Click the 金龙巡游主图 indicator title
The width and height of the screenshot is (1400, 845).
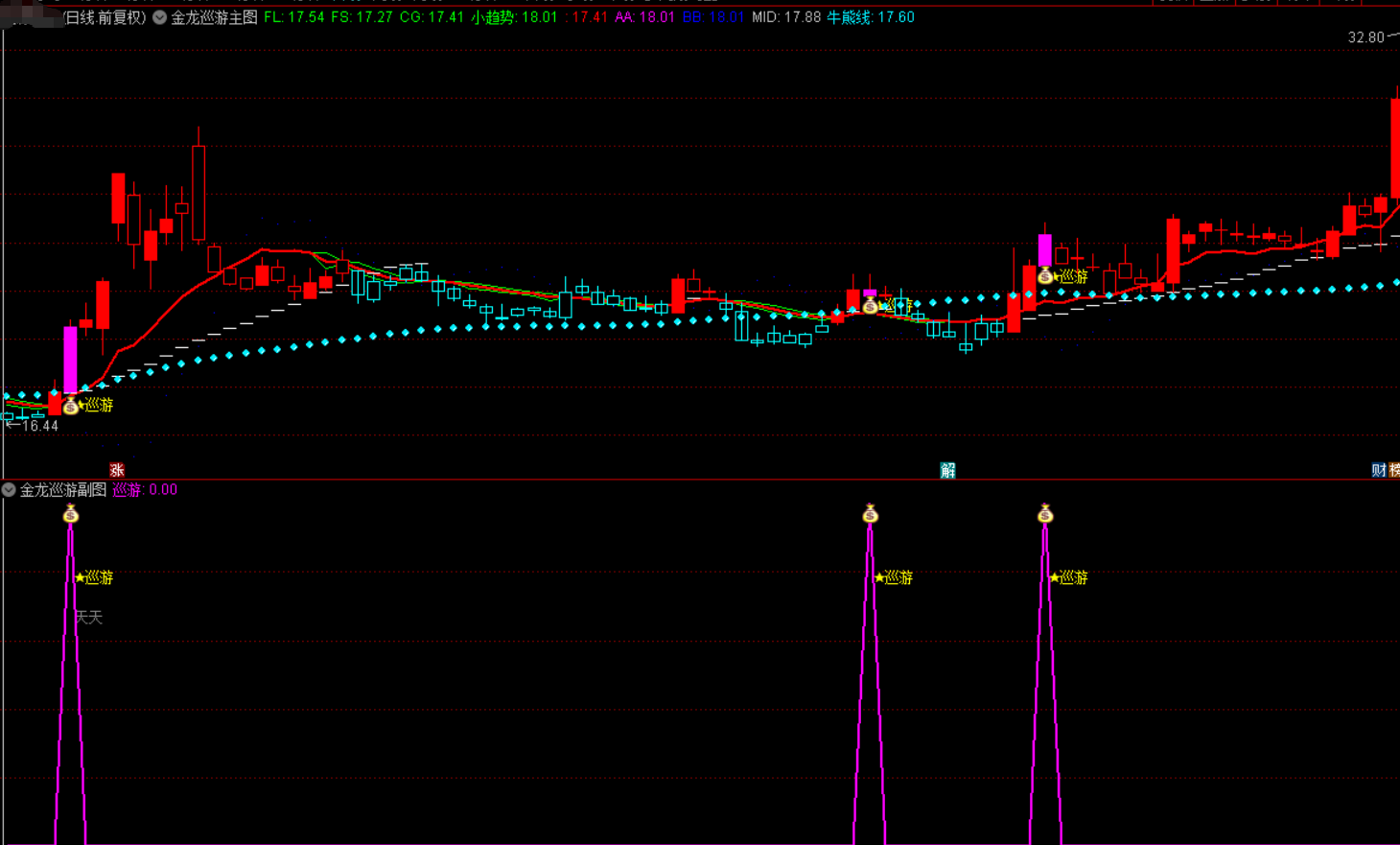tap(214, 17)
